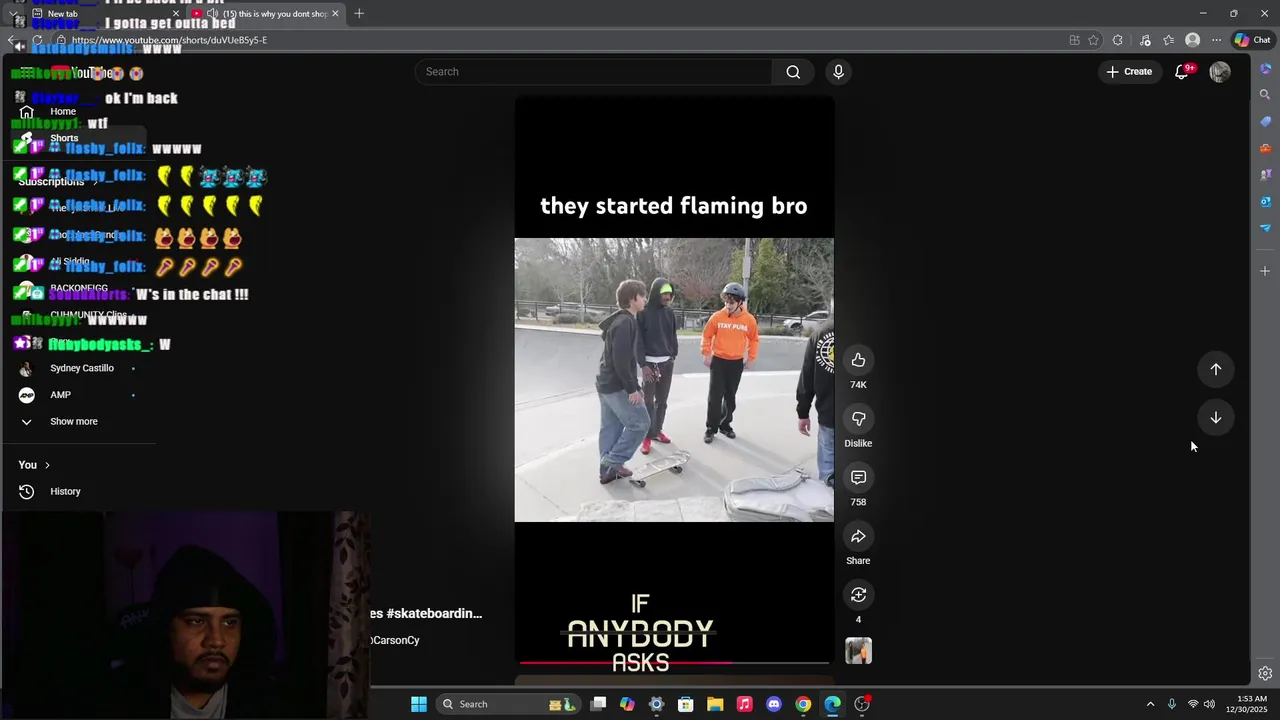The width and height of the screenshot is (1280, 720).
Task: Open Edge sidebar Shopping tag
Action: [x=1265, y=122]
